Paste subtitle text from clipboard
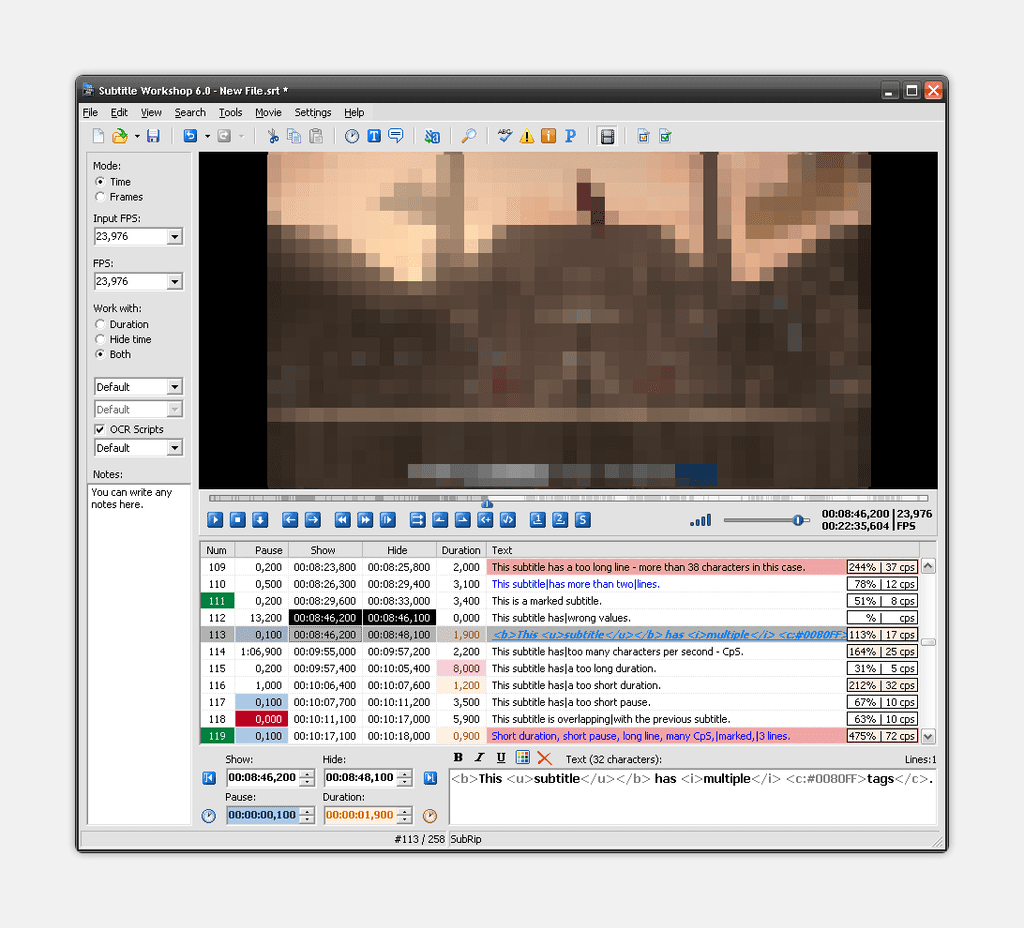The height and width of the screenshot is (928, 1024). (316, 135)
